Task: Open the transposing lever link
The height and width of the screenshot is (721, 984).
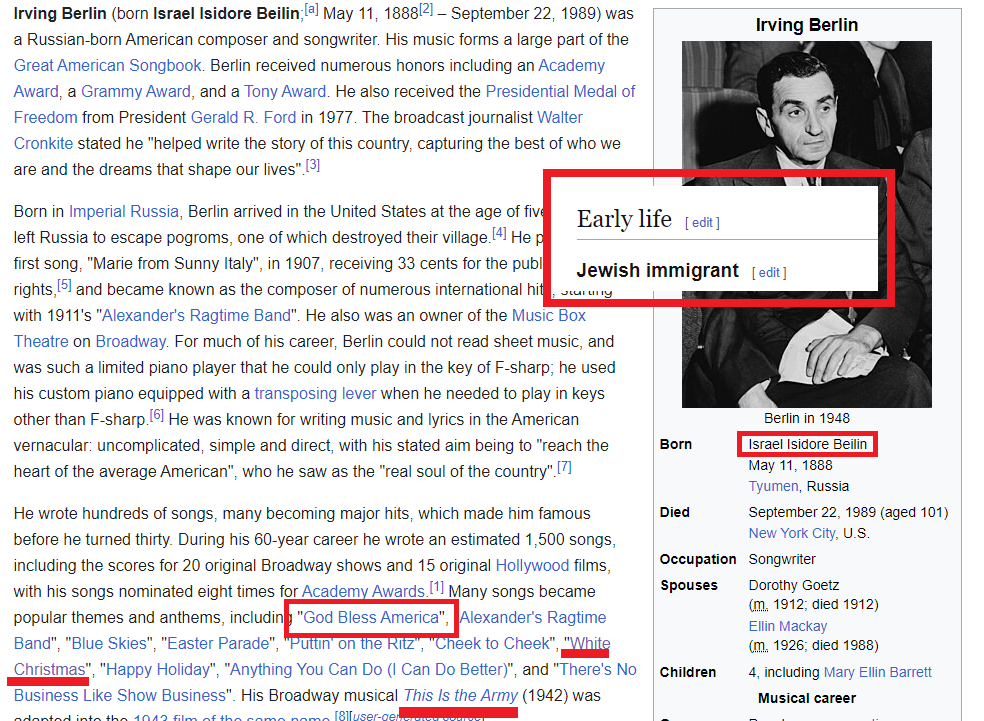Action: click(315, 393)
